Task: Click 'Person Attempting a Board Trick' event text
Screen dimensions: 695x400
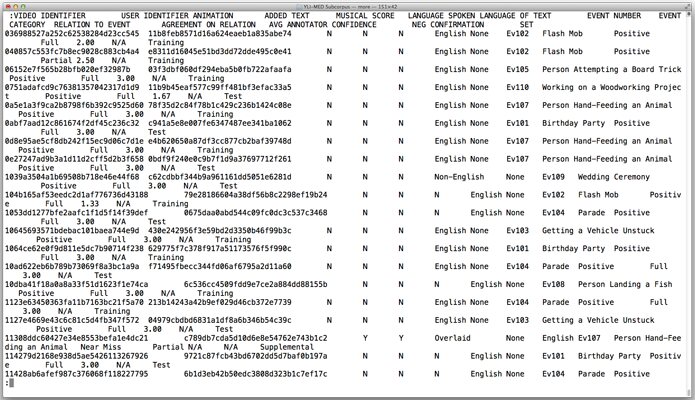Action: 612,69
